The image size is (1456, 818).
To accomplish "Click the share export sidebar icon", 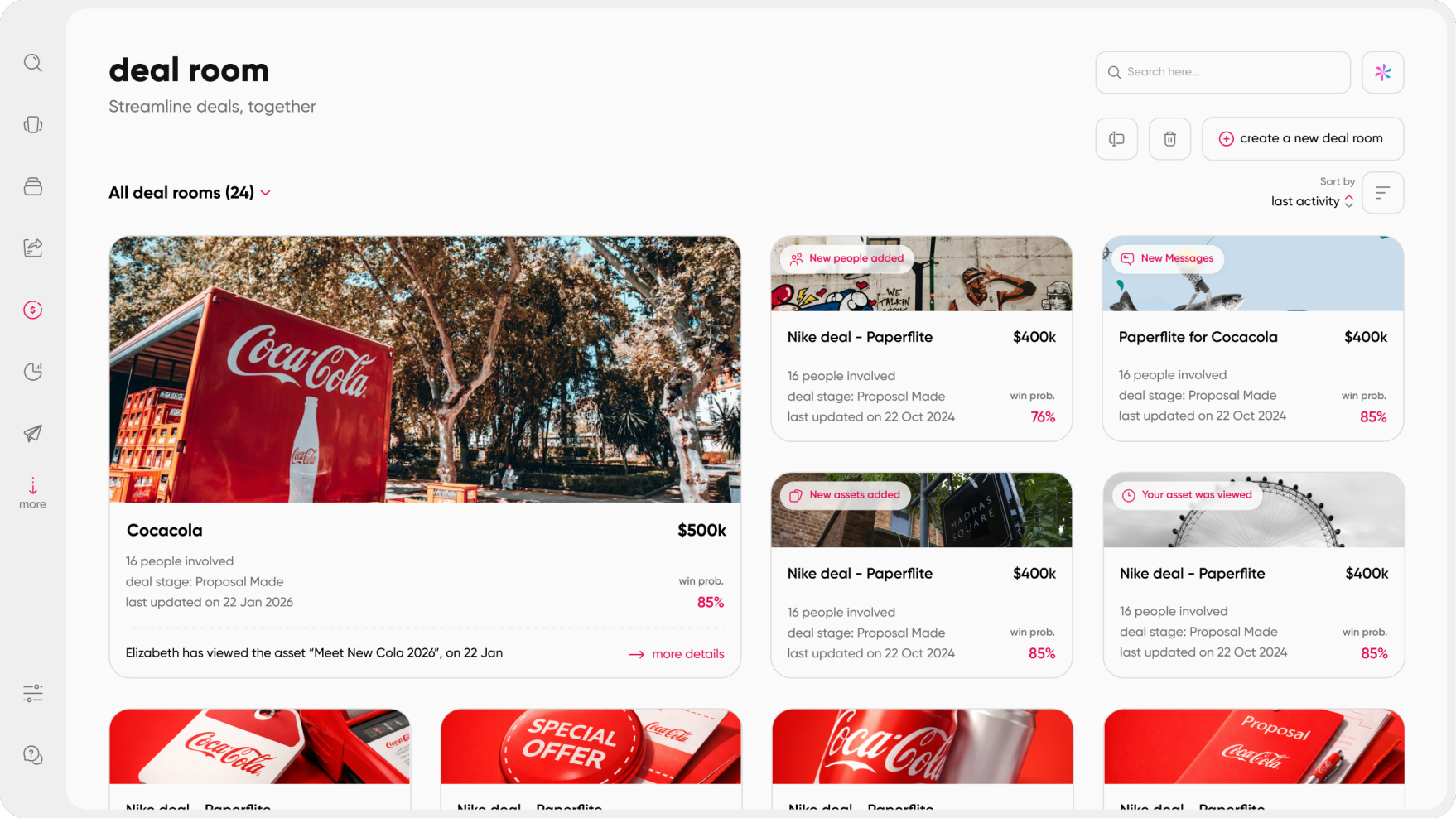I will tap(33, 248).
